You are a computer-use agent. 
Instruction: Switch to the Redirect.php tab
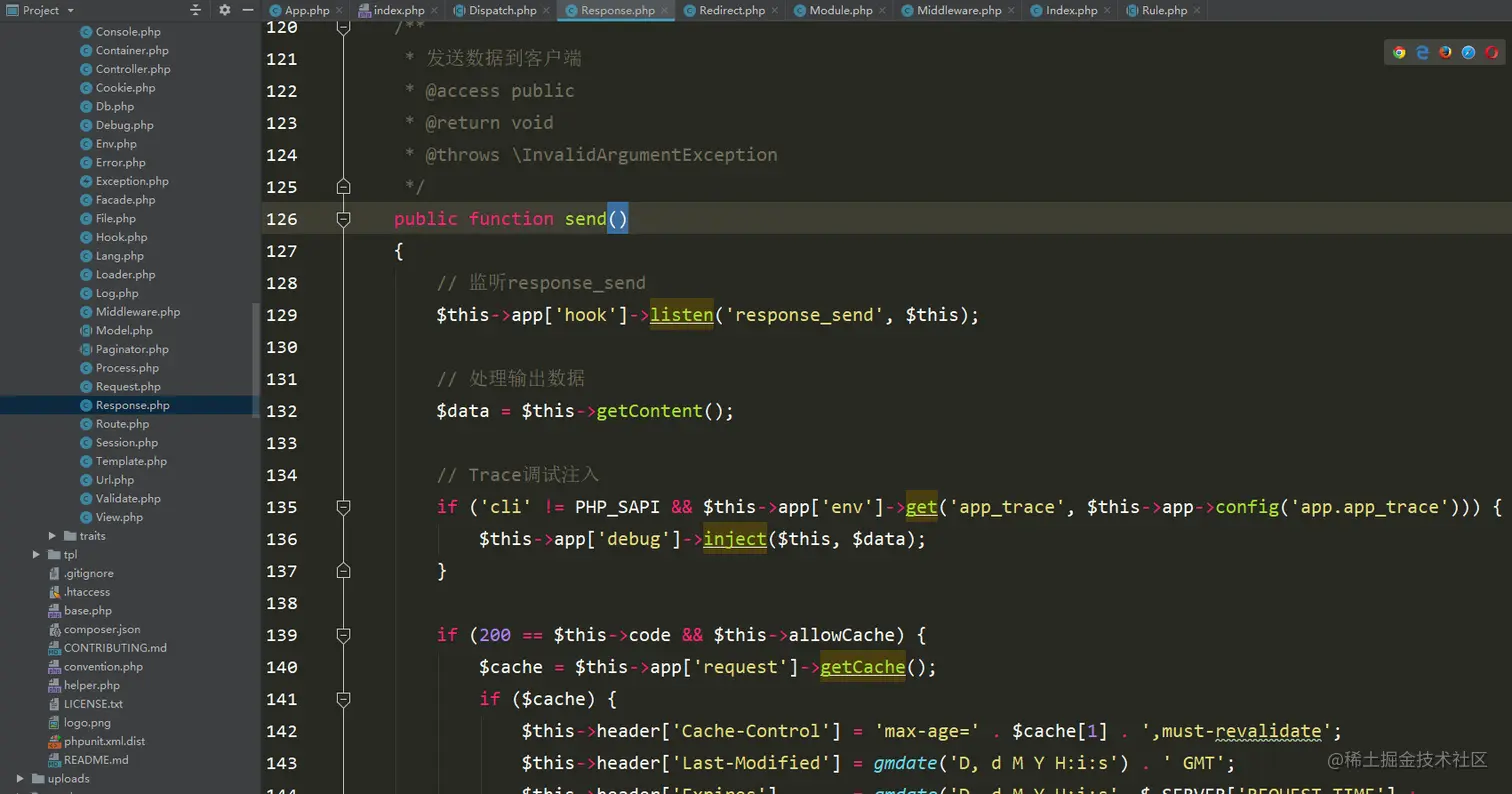click(732, 10)
